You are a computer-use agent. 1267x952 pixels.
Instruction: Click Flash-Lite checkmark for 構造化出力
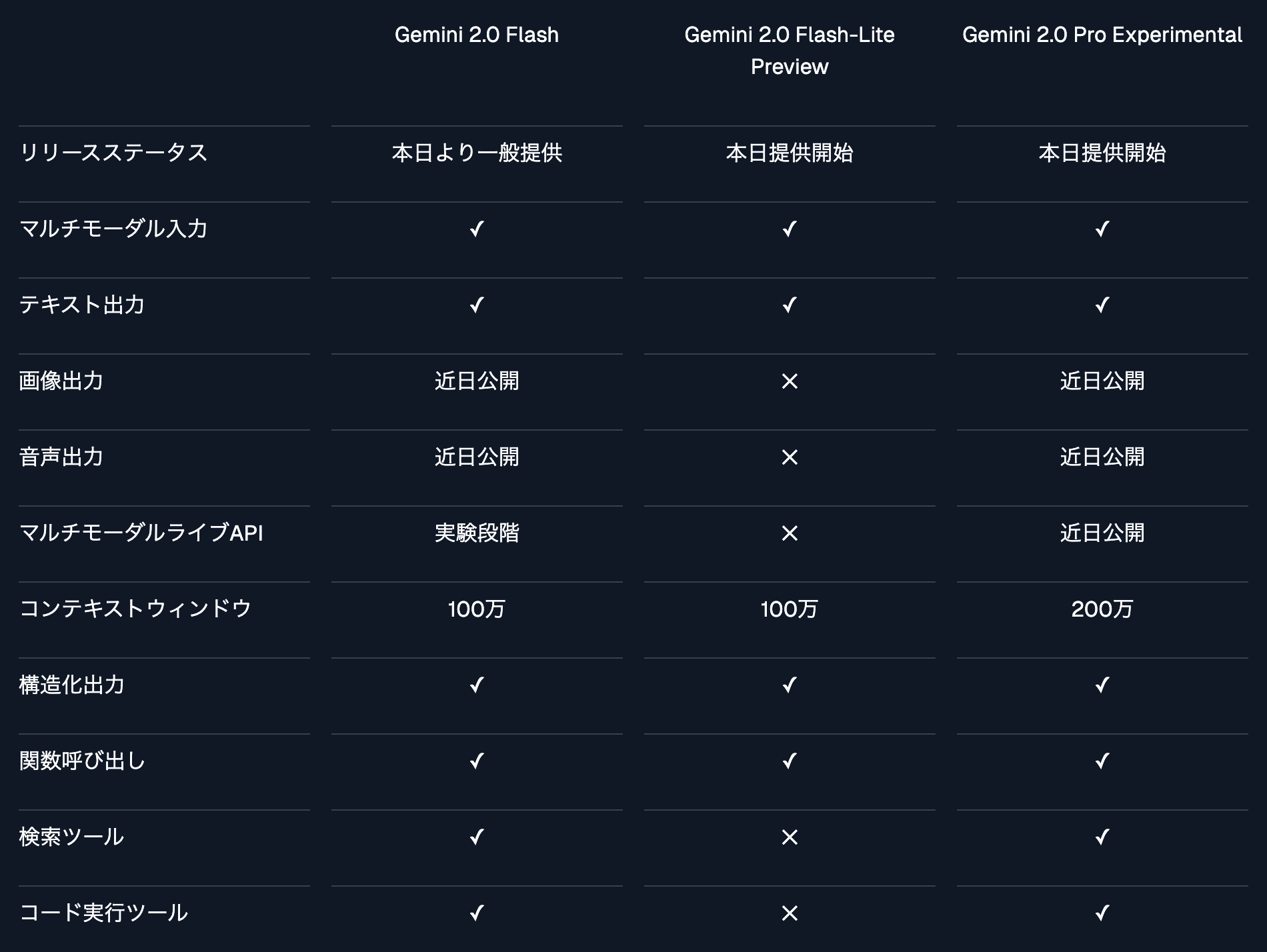(790, 685)
